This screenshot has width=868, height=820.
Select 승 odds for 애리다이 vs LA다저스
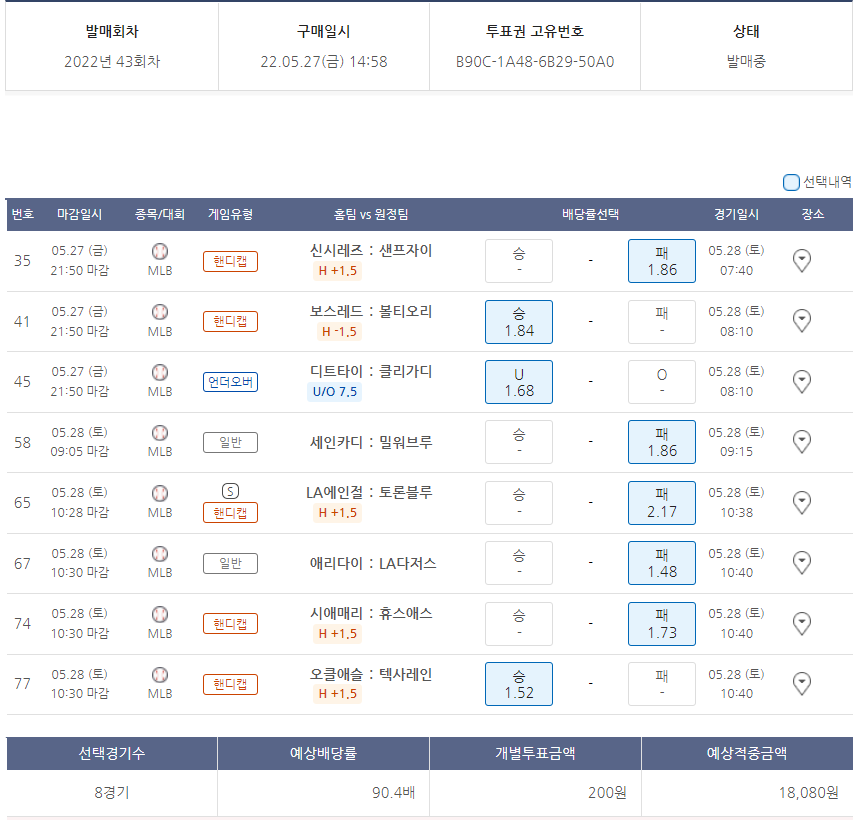pyautogui.click(x=519, y=563)
